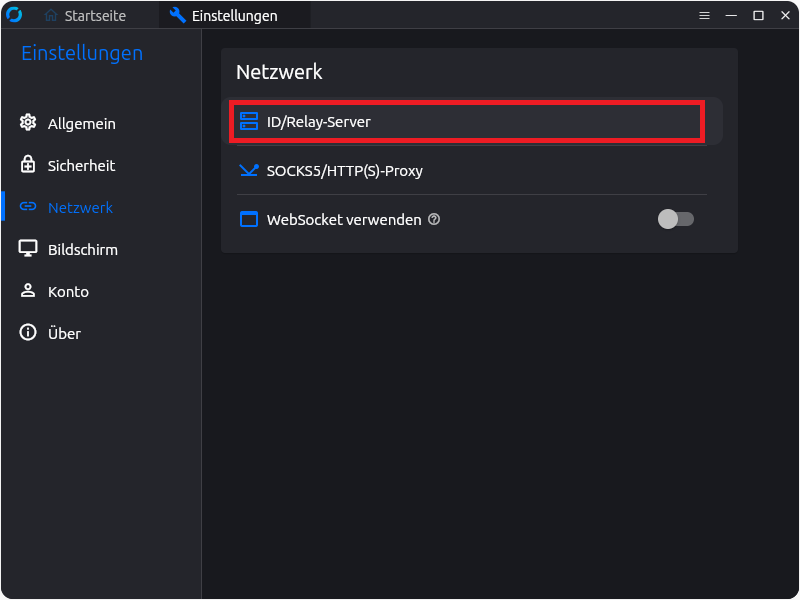Select the Konto user icon

point(28,291)
